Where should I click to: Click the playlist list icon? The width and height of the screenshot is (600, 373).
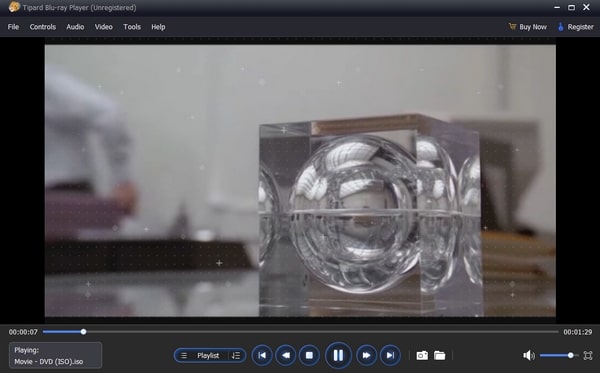point(184,355)
